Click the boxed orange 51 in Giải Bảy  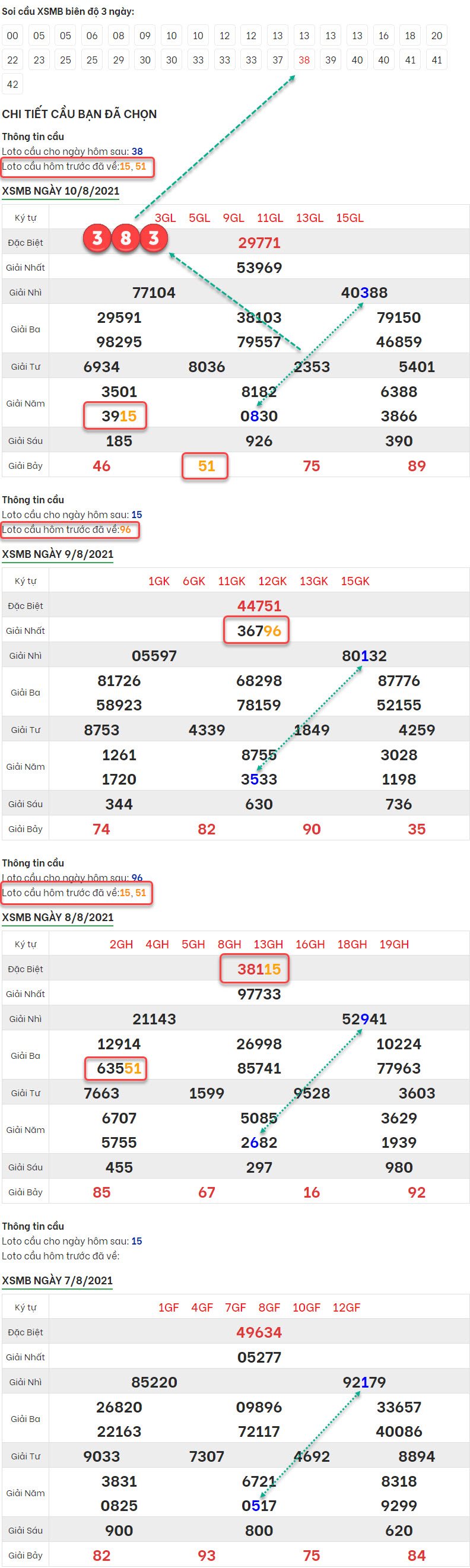coord(207,466)
